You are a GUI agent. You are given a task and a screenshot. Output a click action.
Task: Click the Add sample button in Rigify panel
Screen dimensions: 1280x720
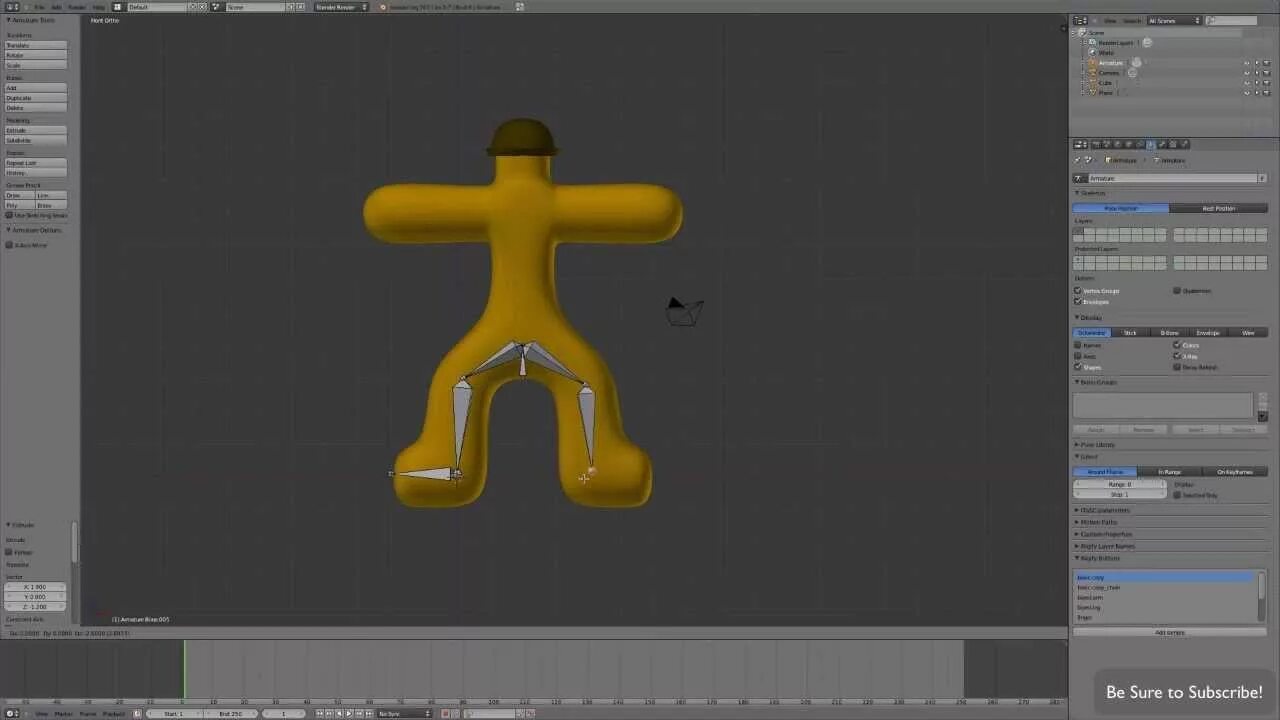tap(1170, 633)
